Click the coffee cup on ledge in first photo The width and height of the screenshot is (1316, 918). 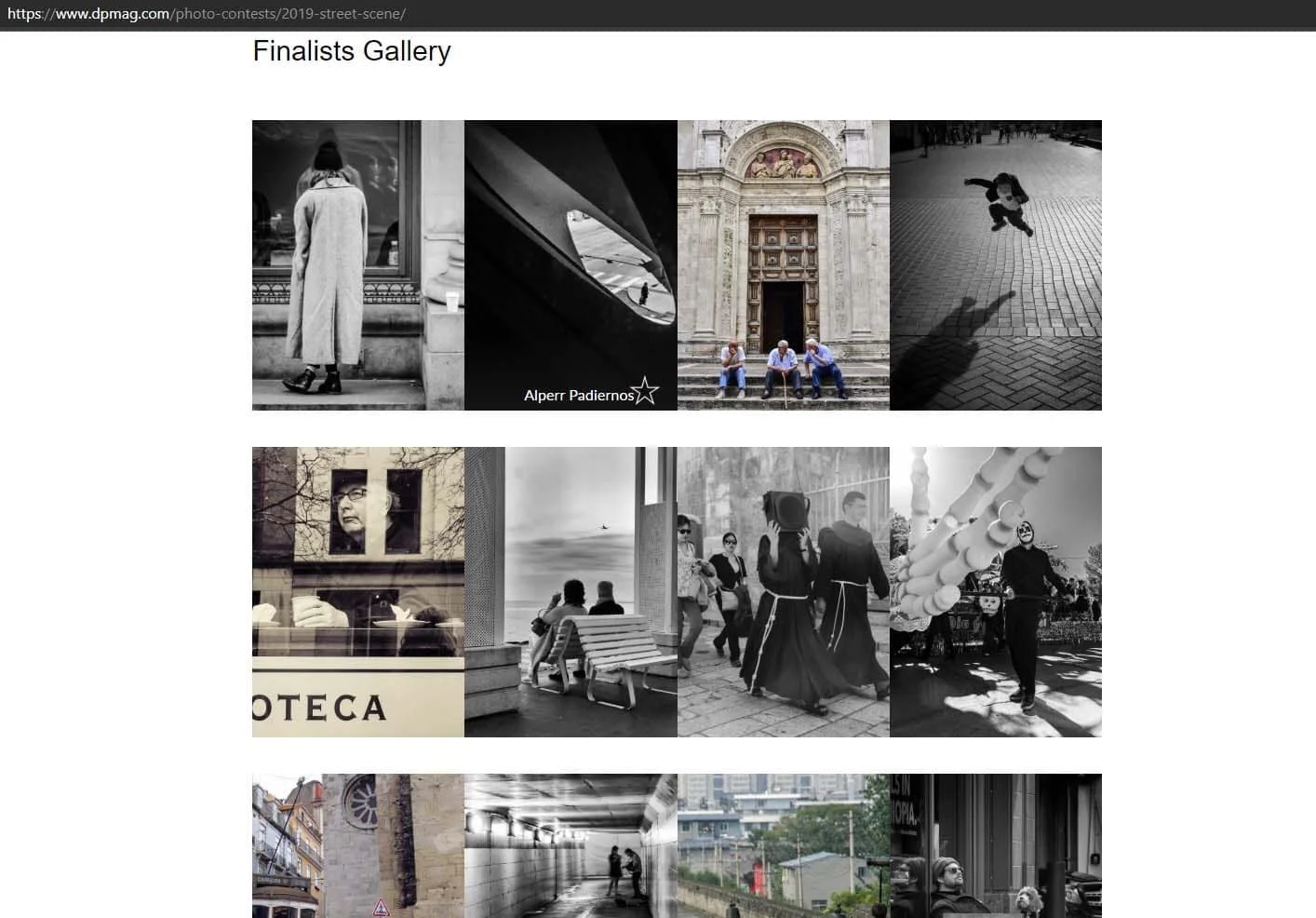452,301
